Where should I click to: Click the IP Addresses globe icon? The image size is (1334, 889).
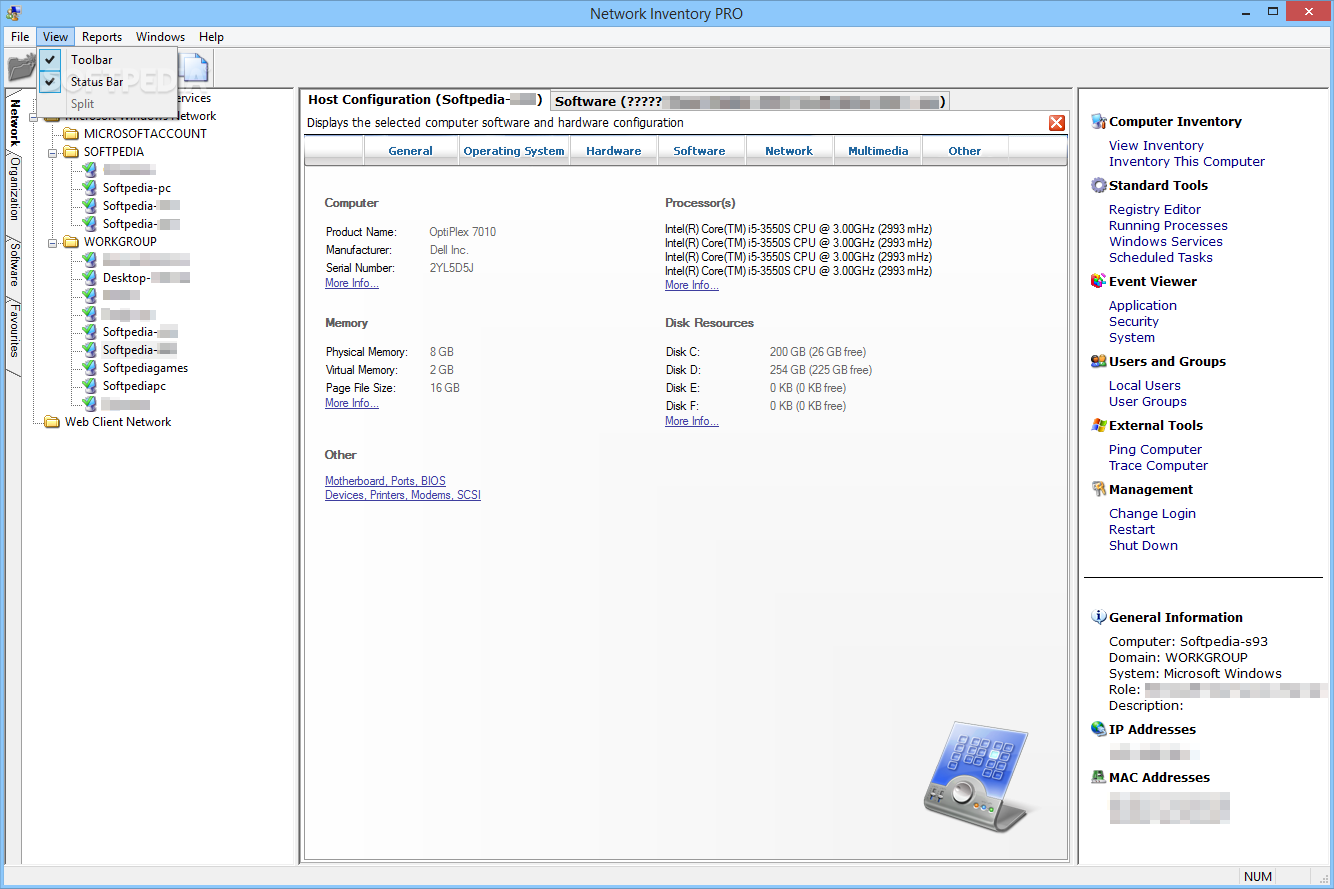[1099, 730]
